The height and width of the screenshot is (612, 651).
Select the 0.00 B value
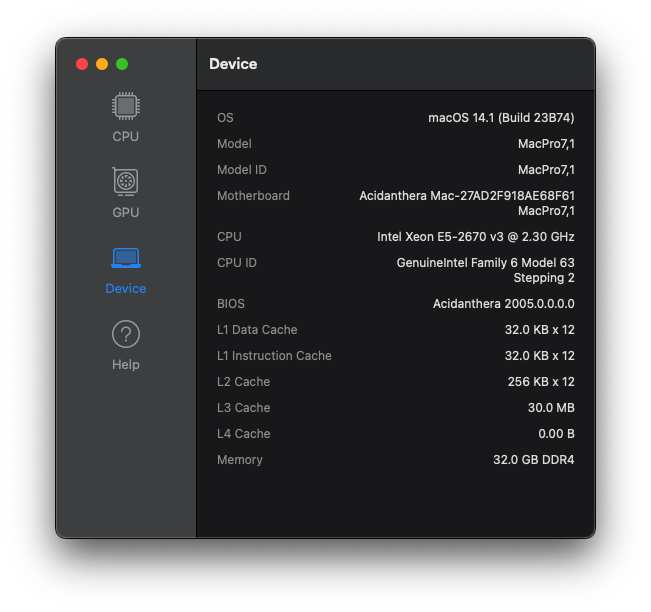click(556, 434)
